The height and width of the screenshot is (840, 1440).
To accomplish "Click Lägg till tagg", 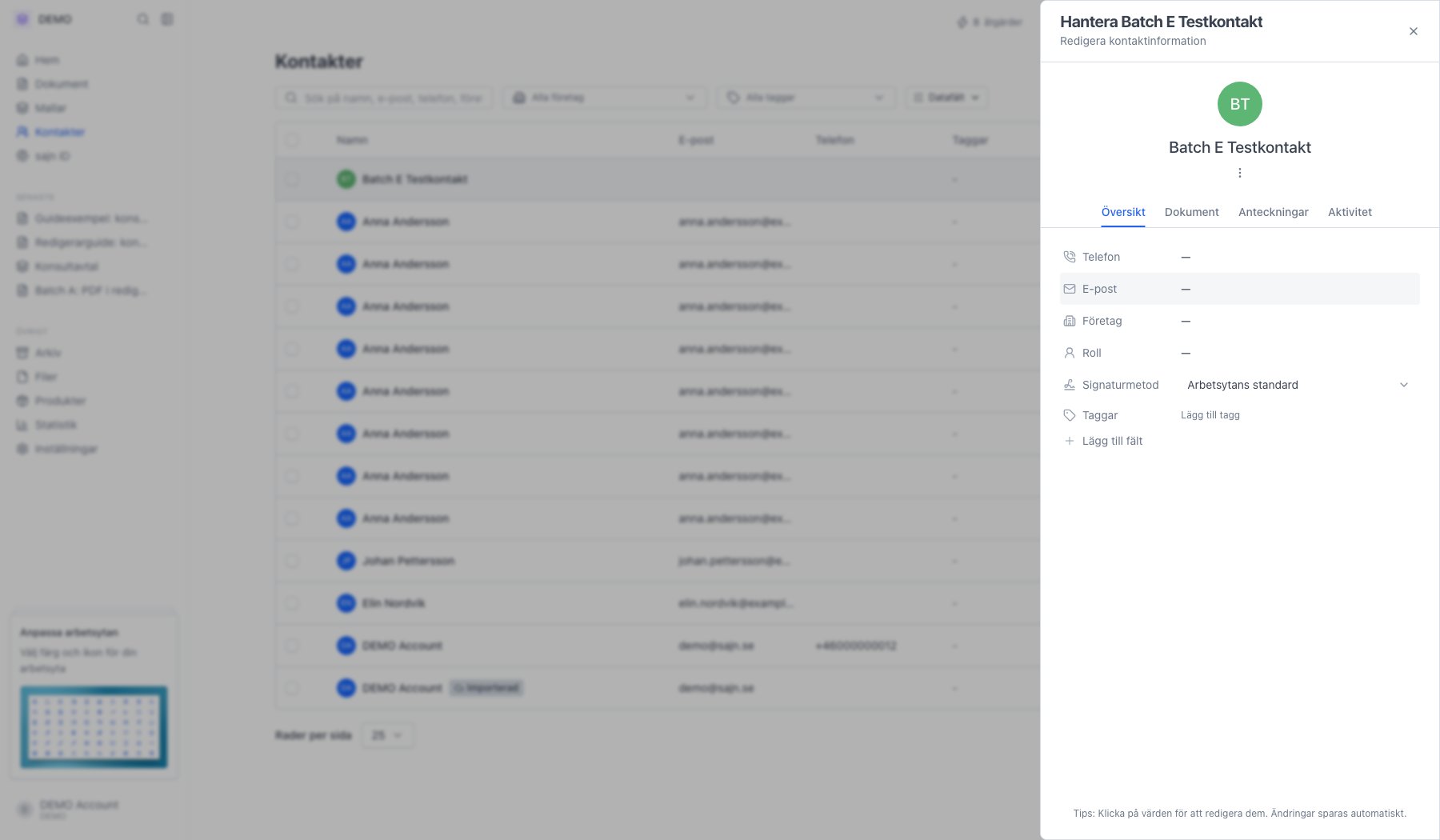I will [1210, 415].
